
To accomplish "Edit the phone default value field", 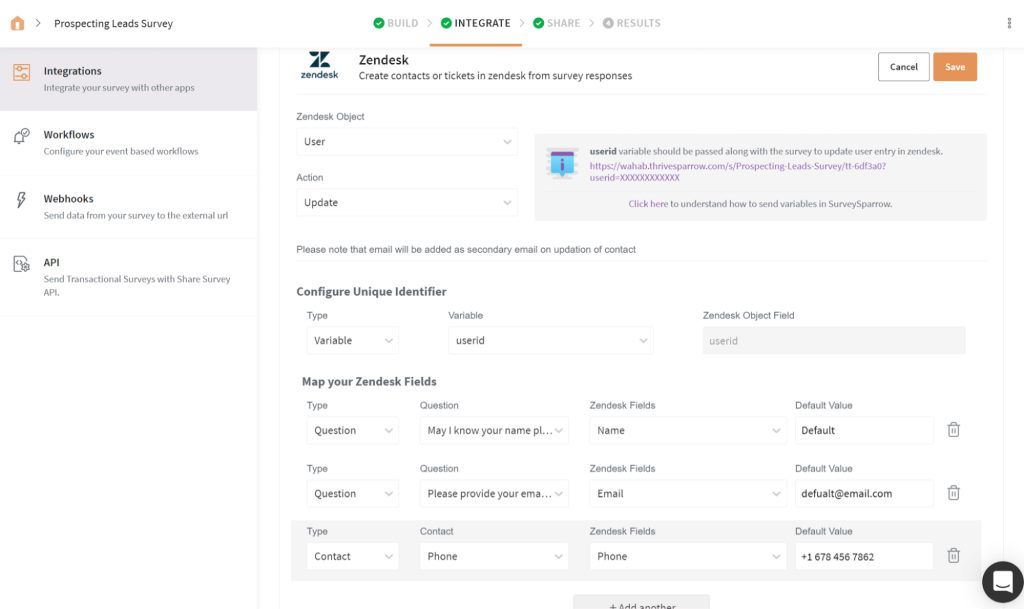I will pyautogui.click(x=864, y=557).
